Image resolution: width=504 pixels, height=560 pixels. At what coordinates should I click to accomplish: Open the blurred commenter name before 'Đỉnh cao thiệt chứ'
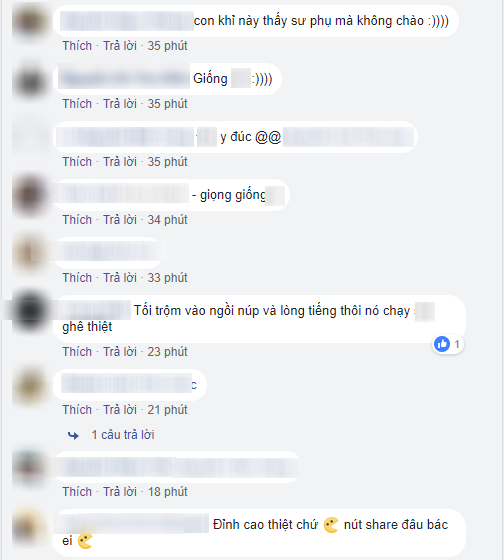tap(136, 524)
